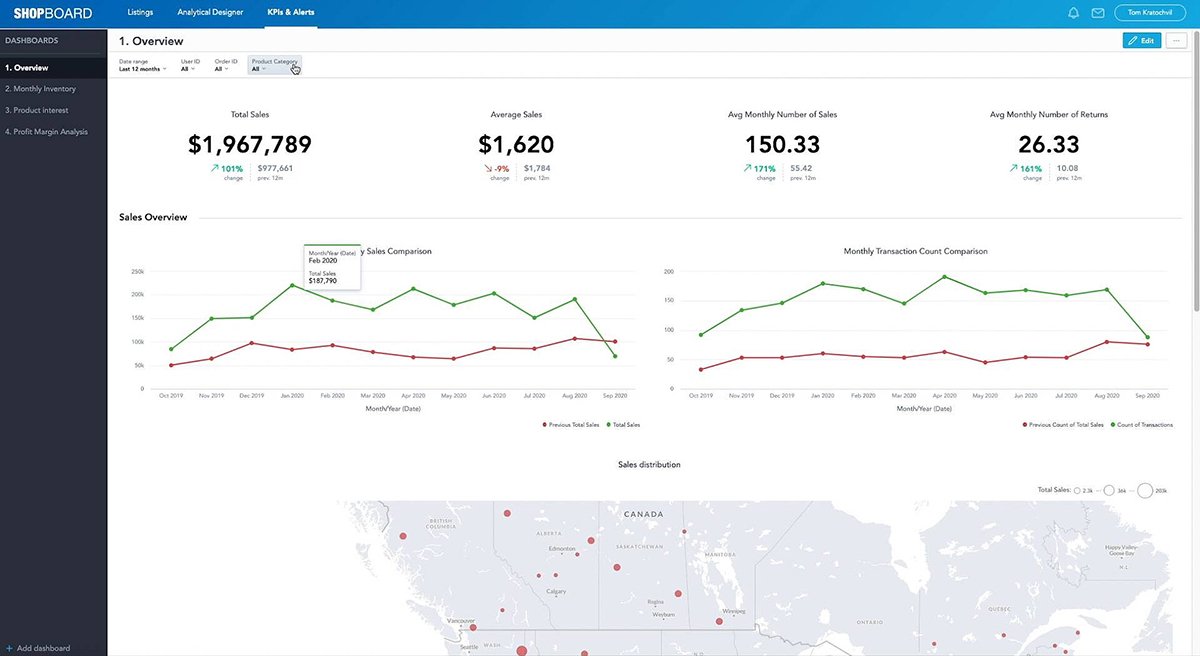Open the notifications bell

[x=1072, y=12]
